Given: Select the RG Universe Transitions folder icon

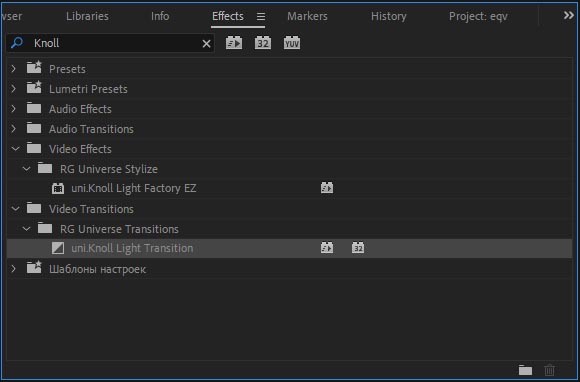Looking at the screenshot, I should click(x=45, y=228).
